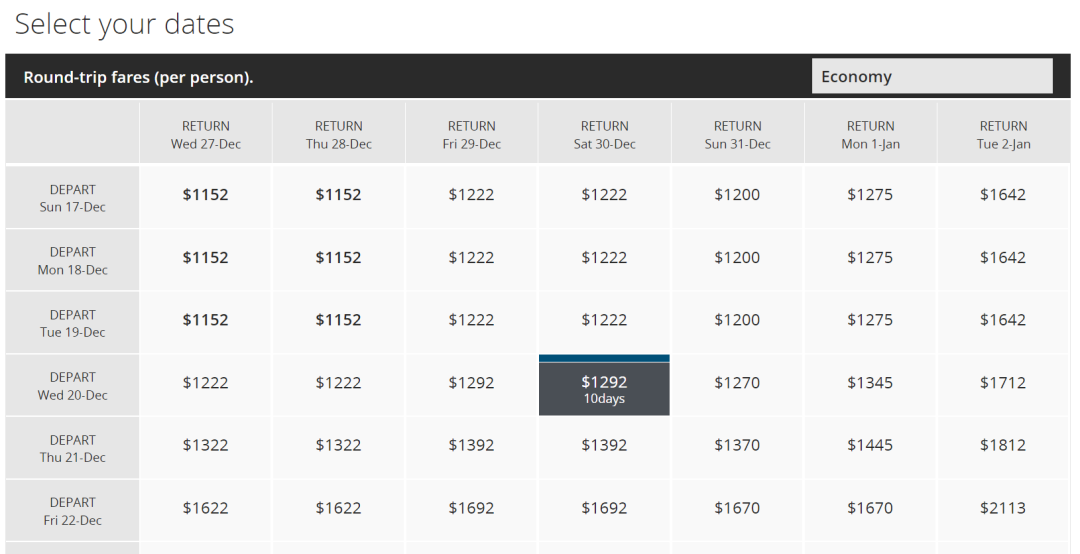Click the DEPART Sun 17-Dec row header
1080x554 pixels.
[72, 198]
